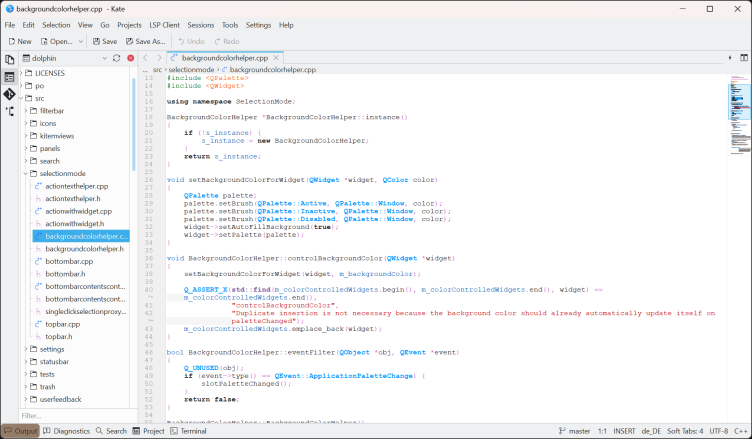Click the red close project icon
752x439 pixels.
pos(130,59)
